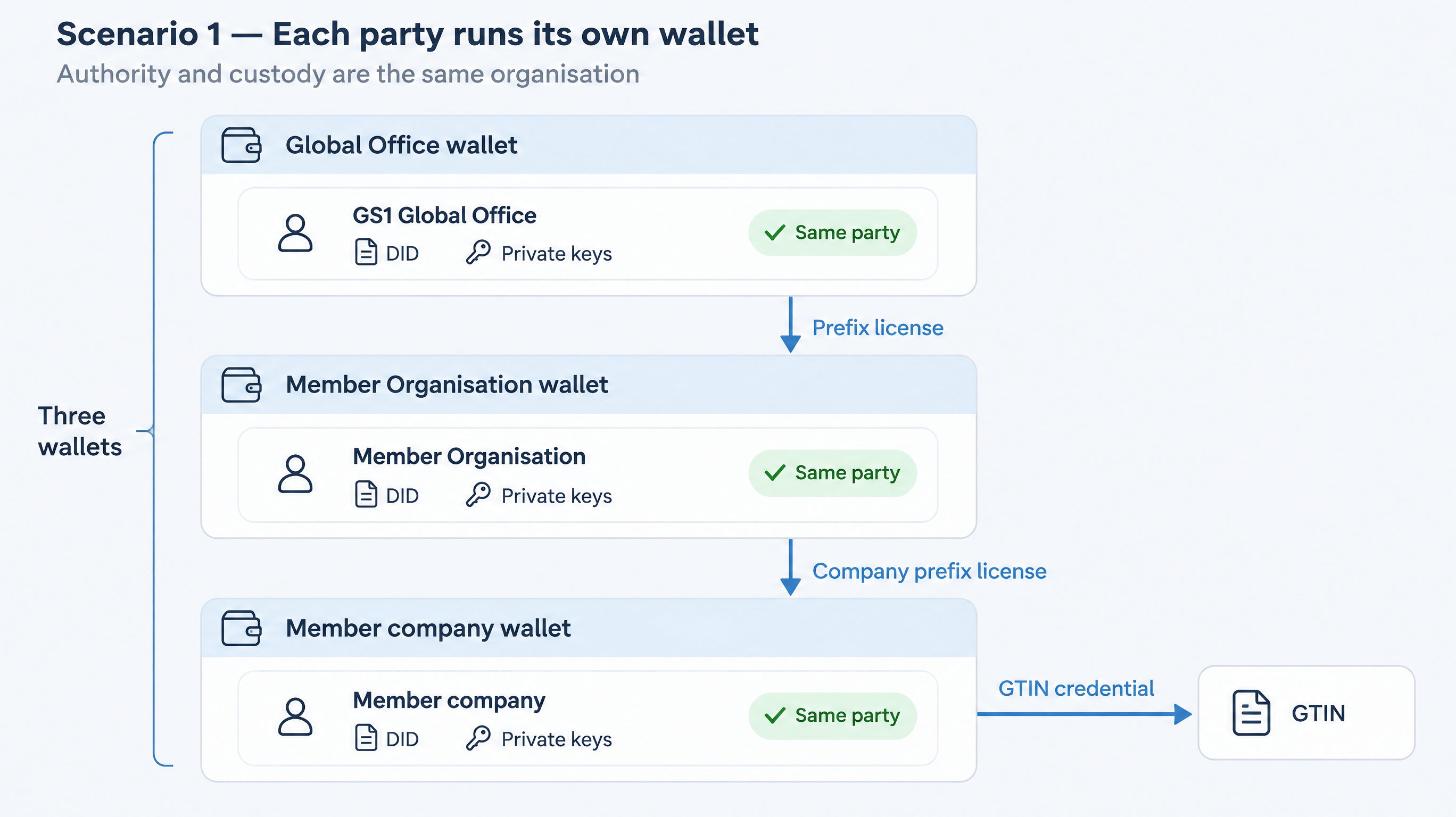Click the Member Organisation wallet icon
1456x817 pixels.
tap(242, 385)
